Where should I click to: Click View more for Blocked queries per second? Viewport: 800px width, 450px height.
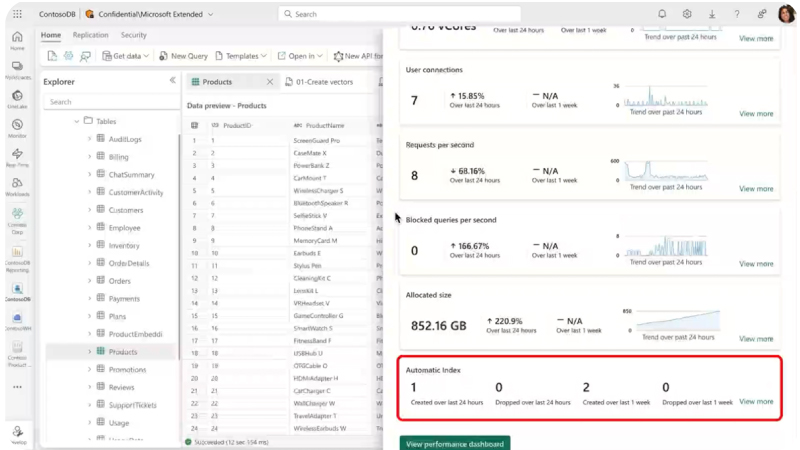click(x=756, y=263)
